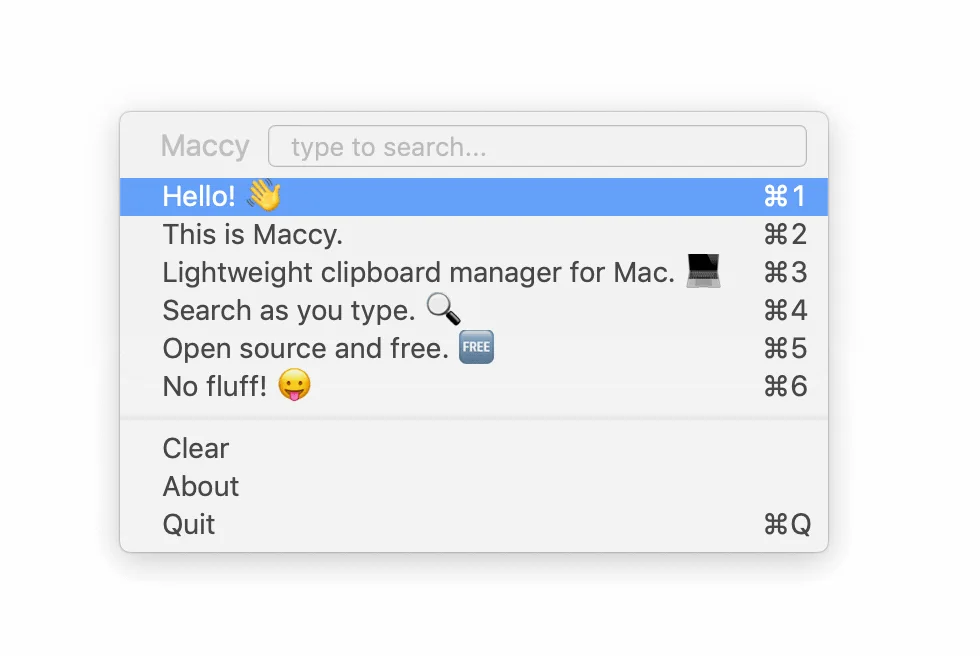Click the ⌘5 shortcut label
This screenshot has width=980, height=656.
(x=786, y=347)
